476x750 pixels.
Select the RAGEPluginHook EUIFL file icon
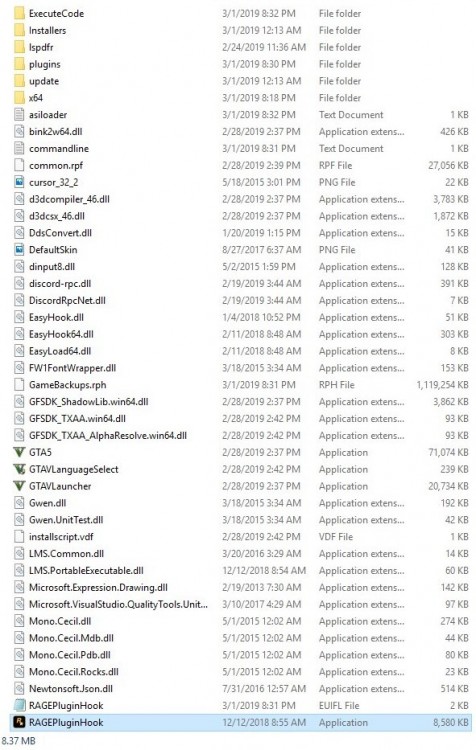[x=19, y=706]
